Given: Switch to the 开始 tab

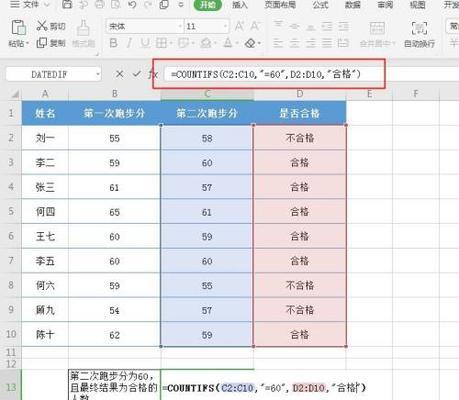Looking at the screenshot, I should tap(207, 5).
